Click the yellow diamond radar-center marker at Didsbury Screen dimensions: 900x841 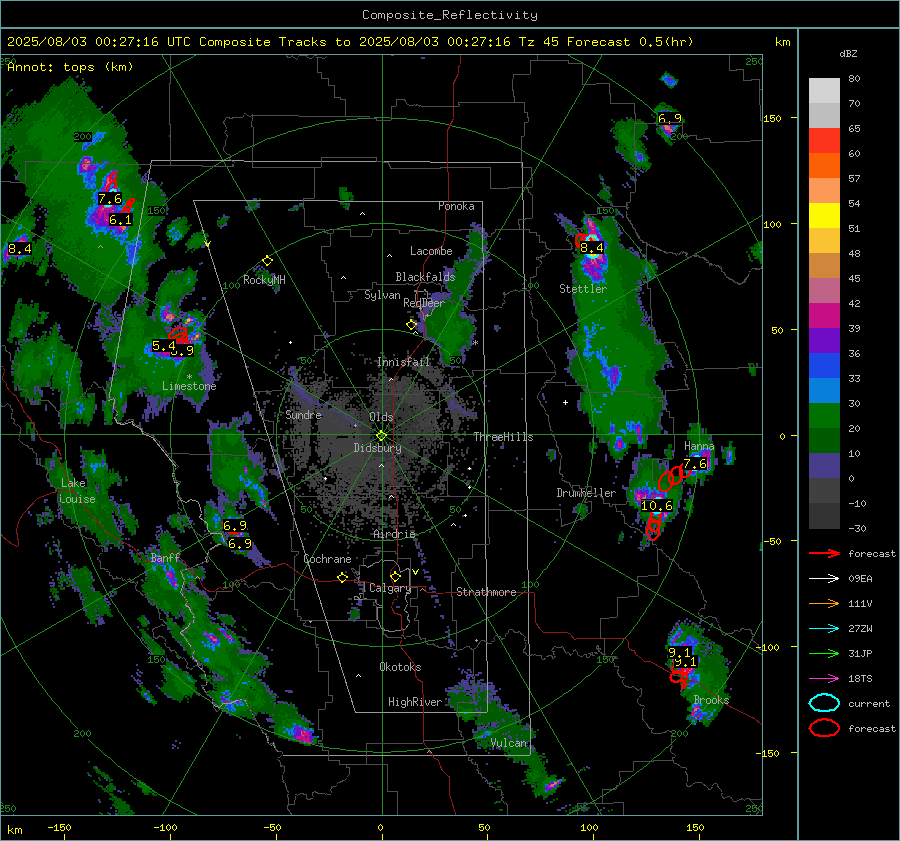381,436
